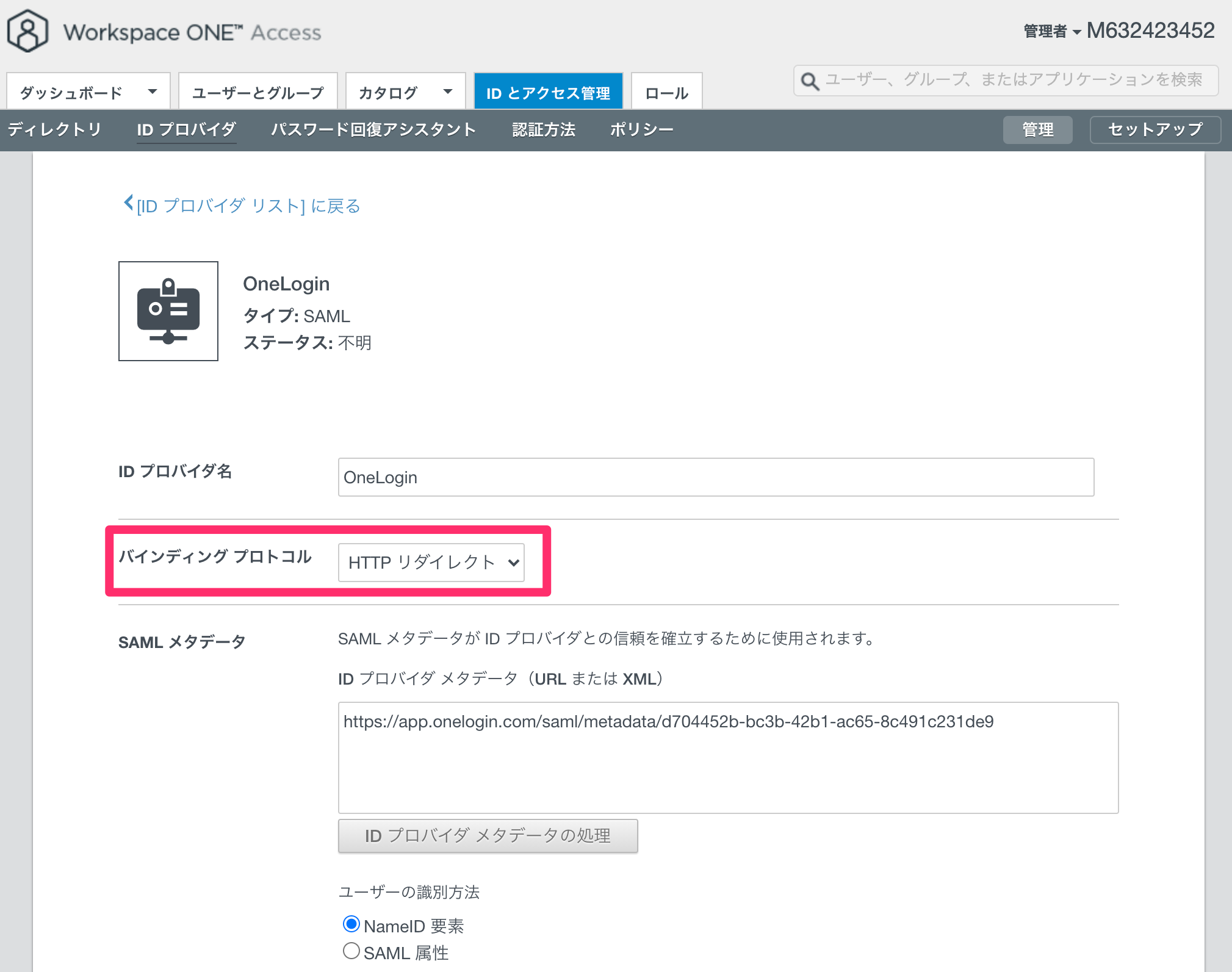Open the ID プロバイダ submenu item
1232x972 pixels.
(x=186, y=129)
